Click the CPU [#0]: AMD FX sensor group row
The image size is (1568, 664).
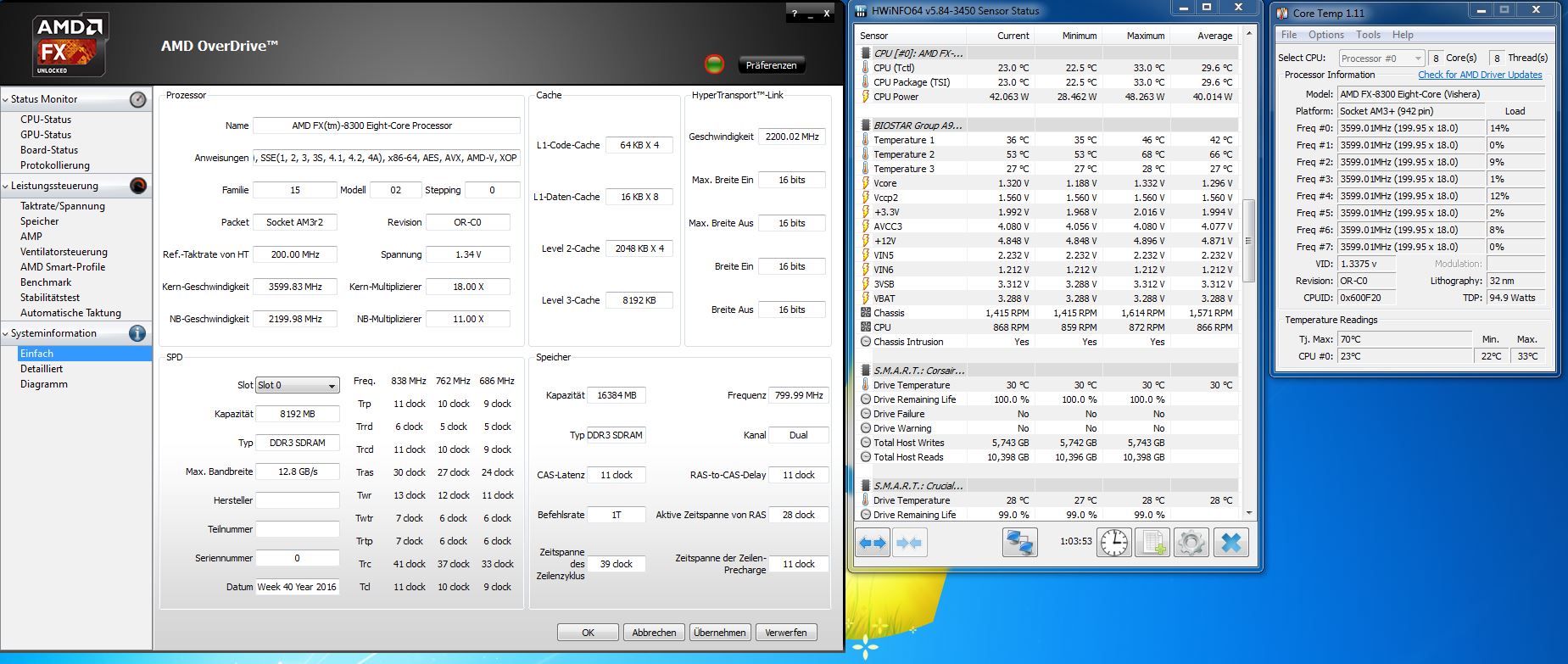(x=1047, y=53)
